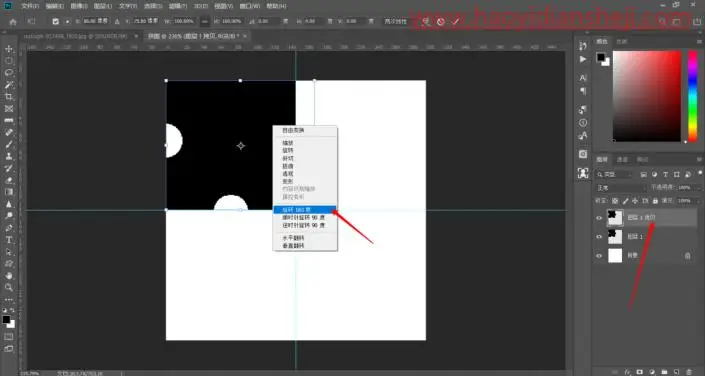Open the File menu
This screenshot has height=376, width=705.
tap(30, 6)
